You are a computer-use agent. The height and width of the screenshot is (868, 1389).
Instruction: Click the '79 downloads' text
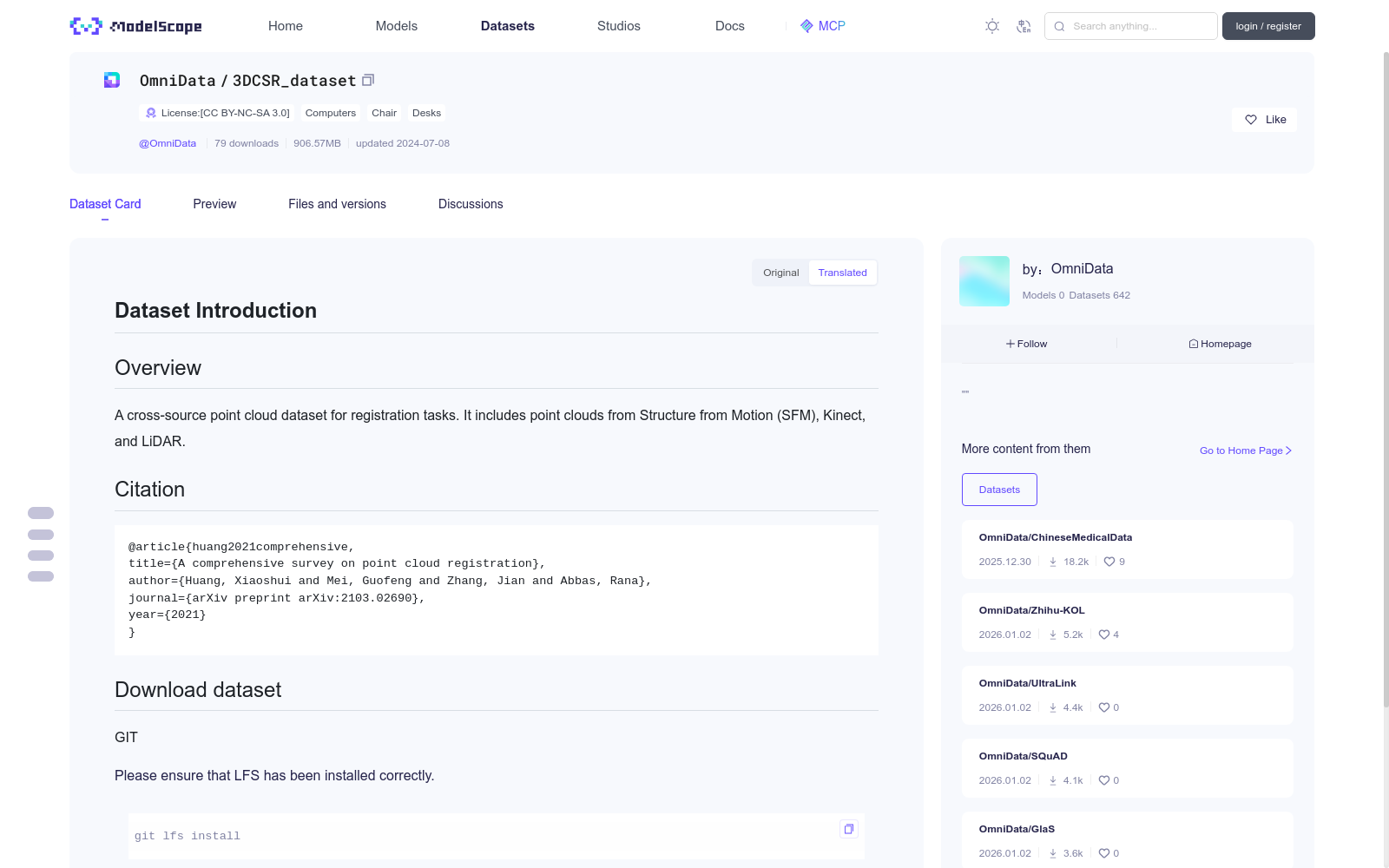pyautogui.click(x=247, y=143)
